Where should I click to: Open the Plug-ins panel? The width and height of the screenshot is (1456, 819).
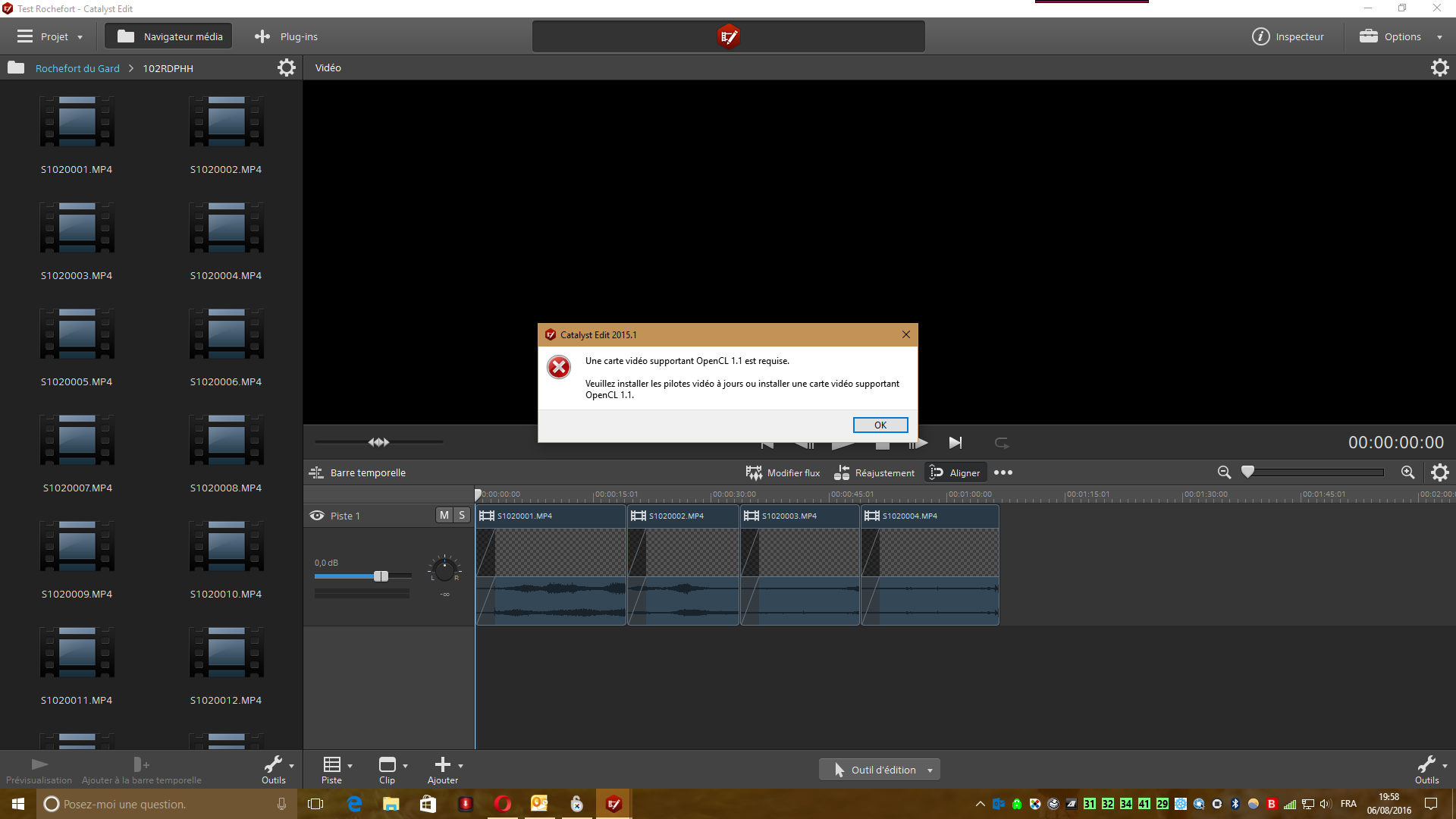point(287,36)
